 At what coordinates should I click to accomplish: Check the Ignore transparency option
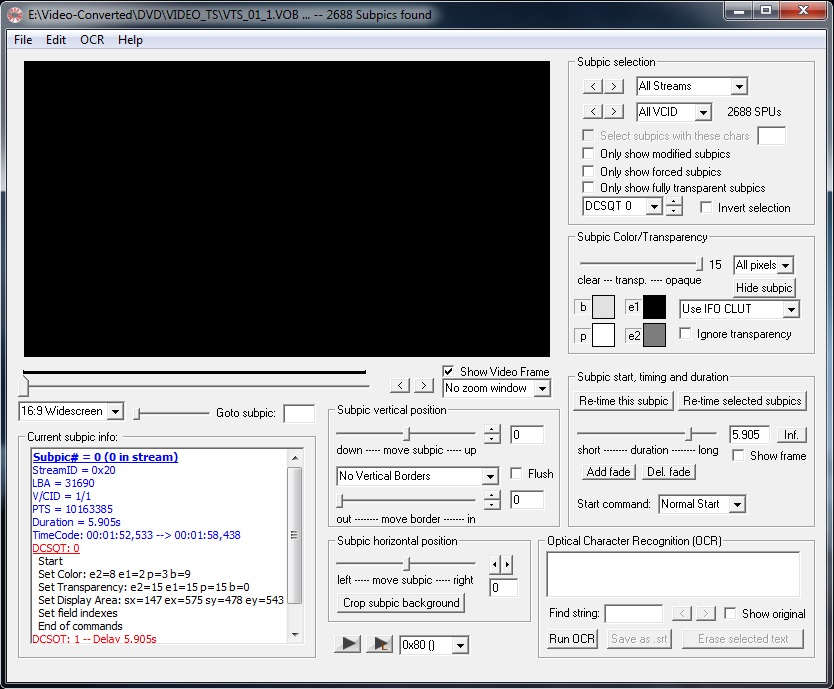click(685, 334)
